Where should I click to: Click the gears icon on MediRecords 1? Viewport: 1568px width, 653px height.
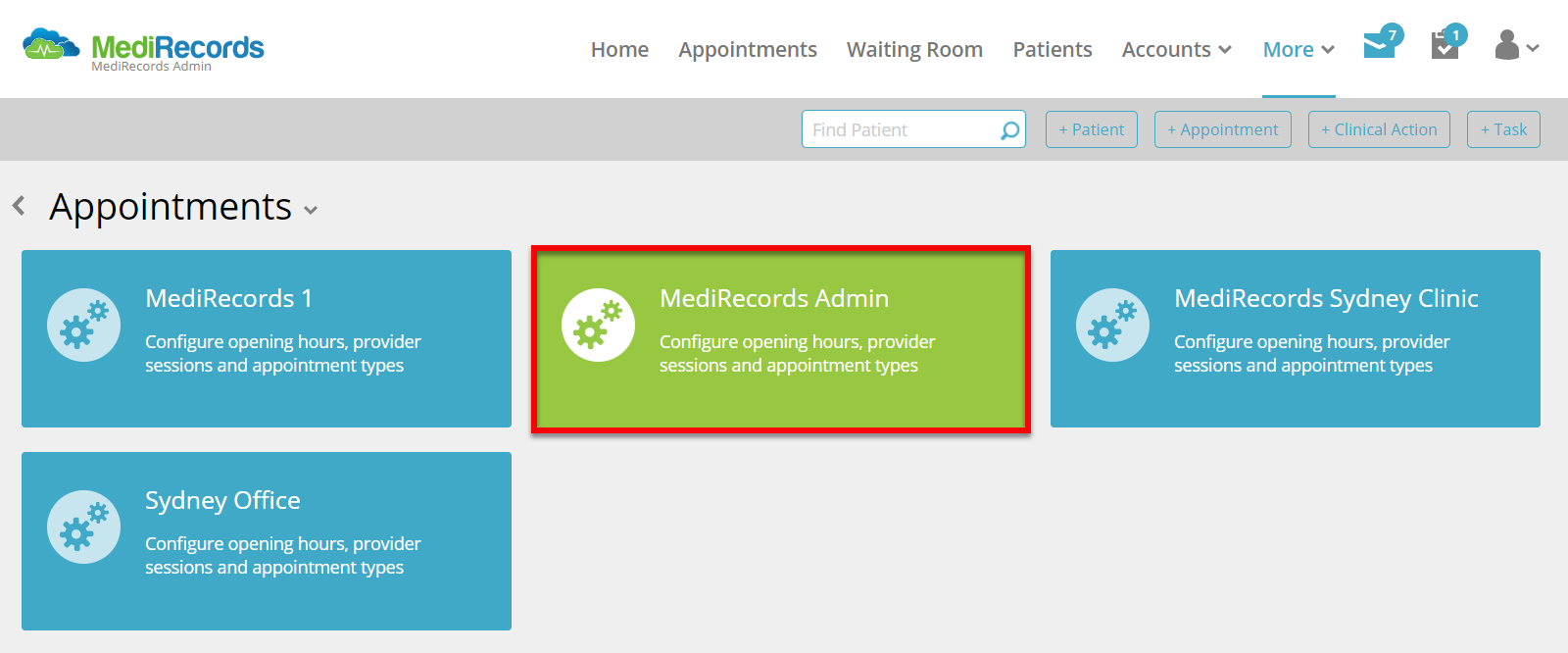pyautogui.click(x=83, y=325)
